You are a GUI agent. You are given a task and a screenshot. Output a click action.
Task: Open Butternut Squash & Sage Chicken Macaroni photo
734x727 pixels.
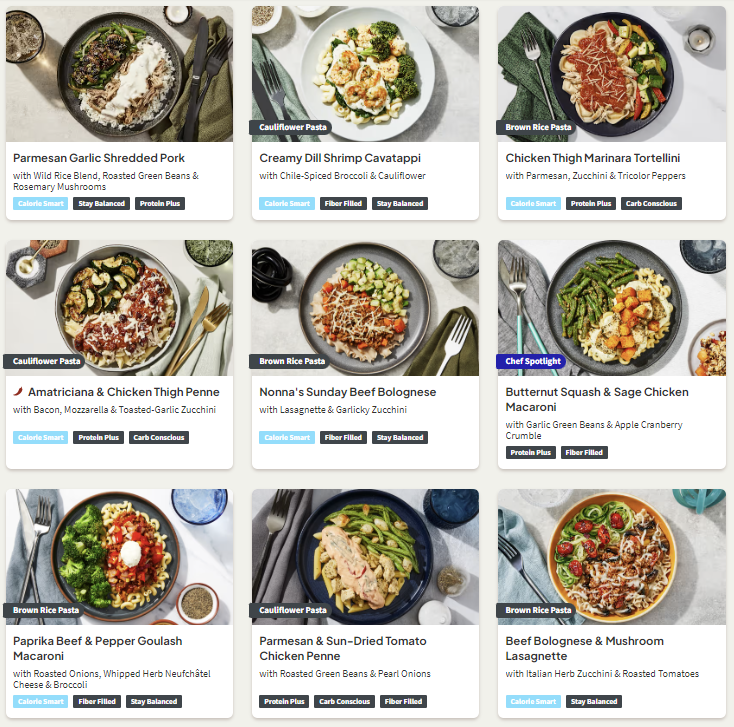coord(611,308)
